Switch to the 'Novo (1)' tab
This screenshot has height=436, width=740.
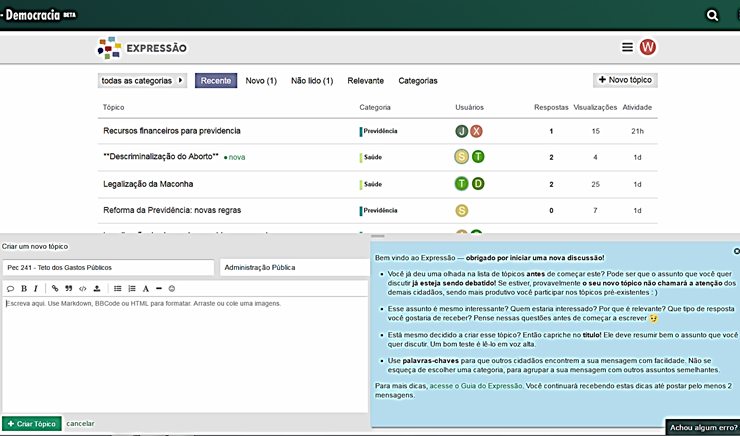(261, 80)
